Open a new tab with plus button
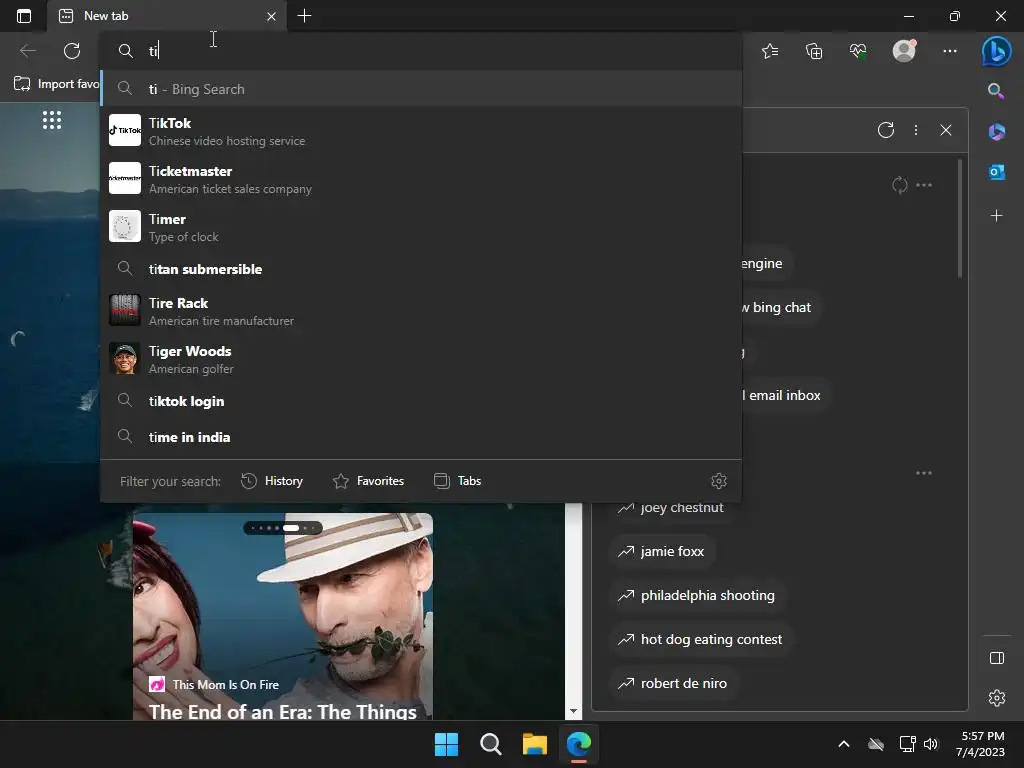Viewport: 1024px width, 768px height. tap(304, 16)
